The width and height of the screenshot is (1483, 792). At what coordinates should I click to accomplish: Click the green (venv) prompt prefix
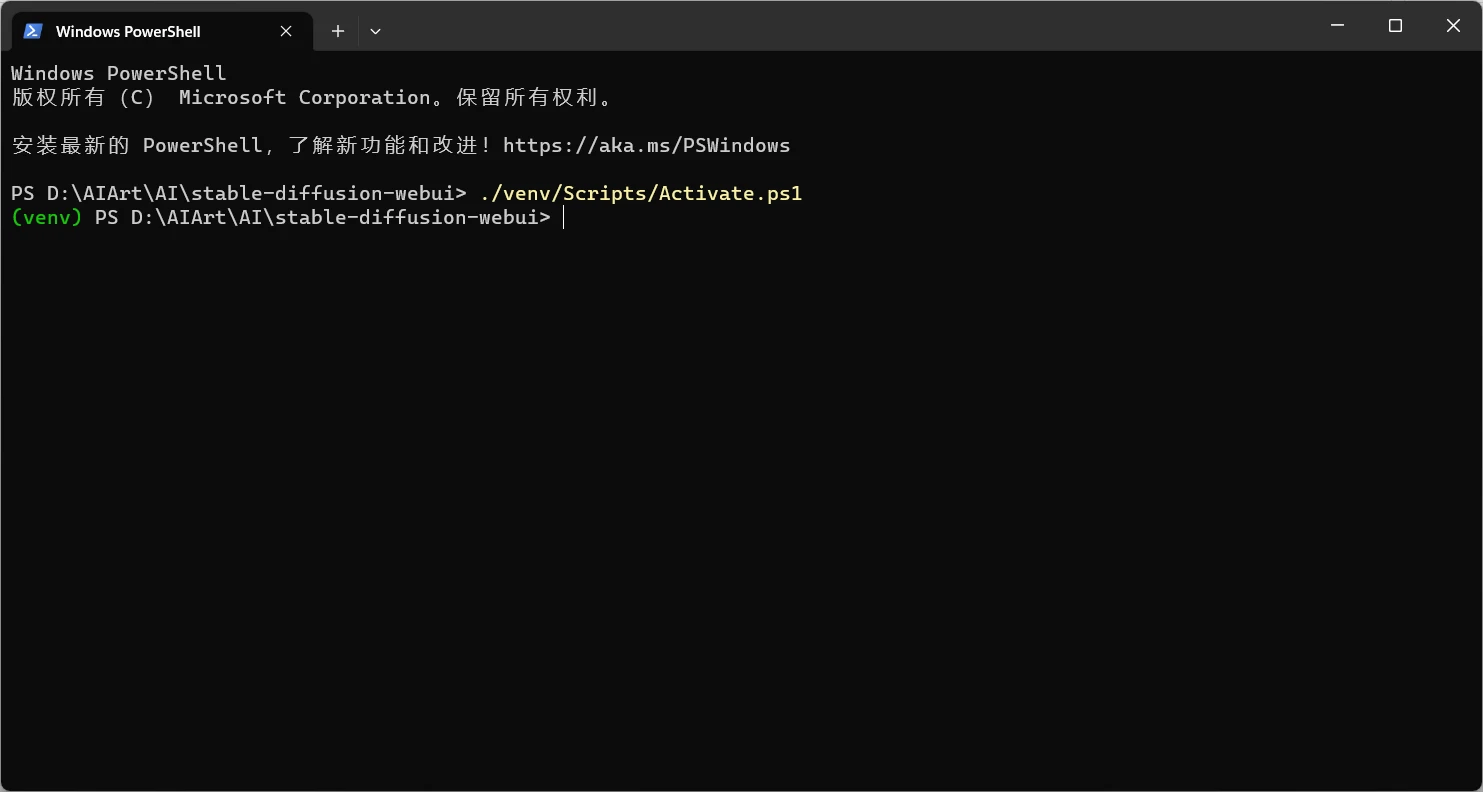46,218
